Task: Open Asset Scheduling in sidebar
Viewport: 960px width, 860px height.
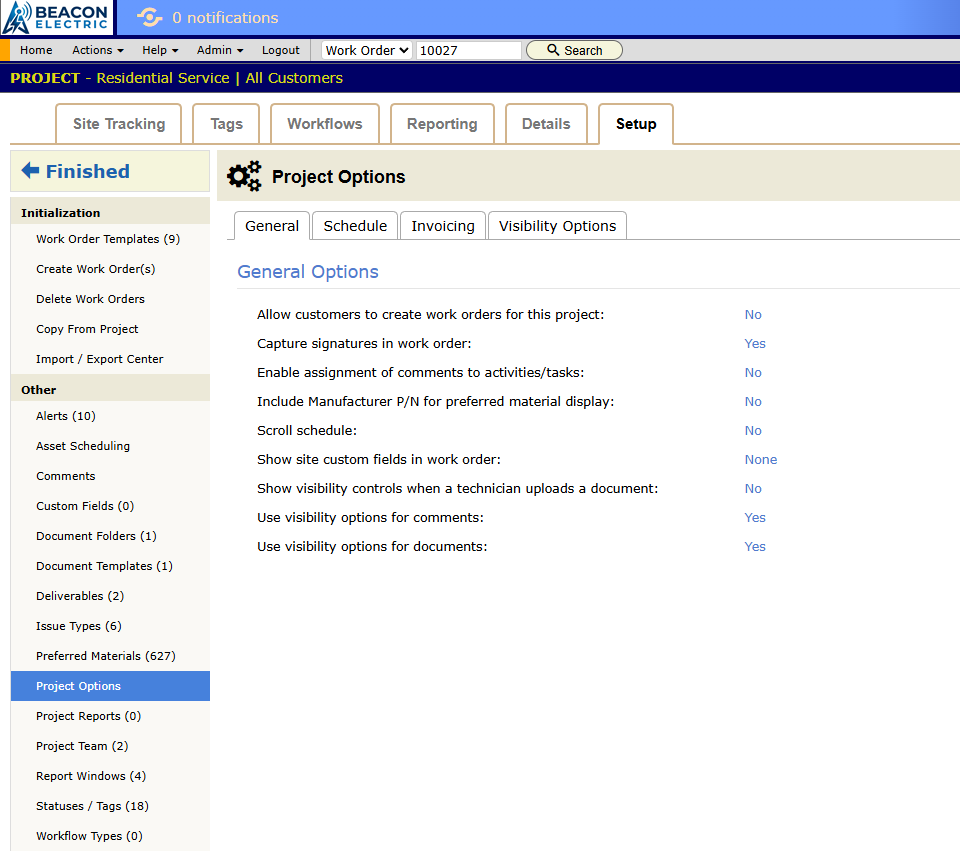Action: [83, 446]
